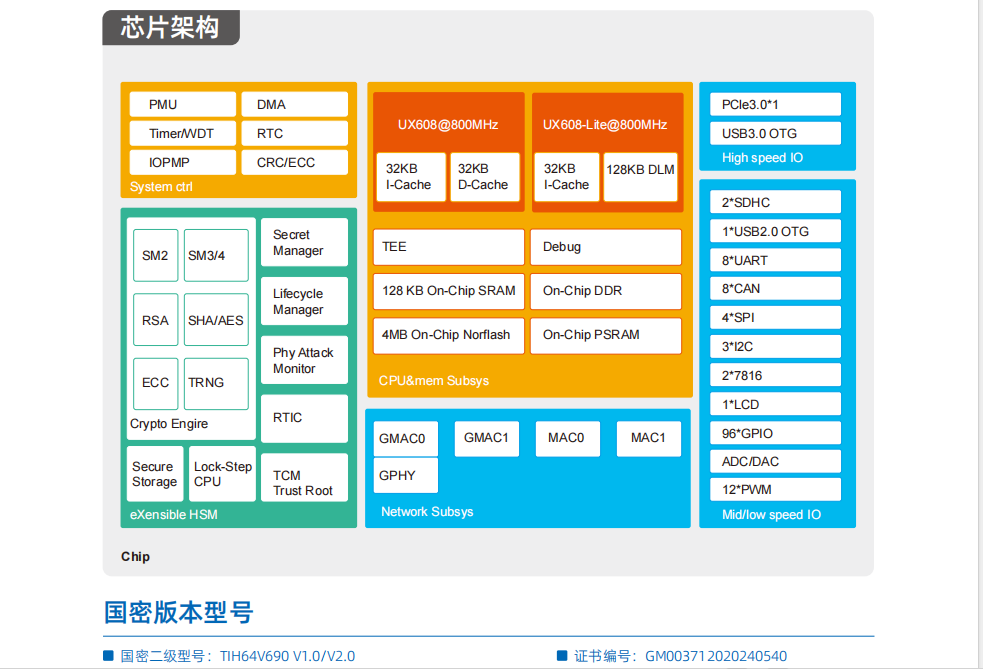983x669 pixels.
Task: Select the Timer/WDT block
Action: click(x=183, y=133)
